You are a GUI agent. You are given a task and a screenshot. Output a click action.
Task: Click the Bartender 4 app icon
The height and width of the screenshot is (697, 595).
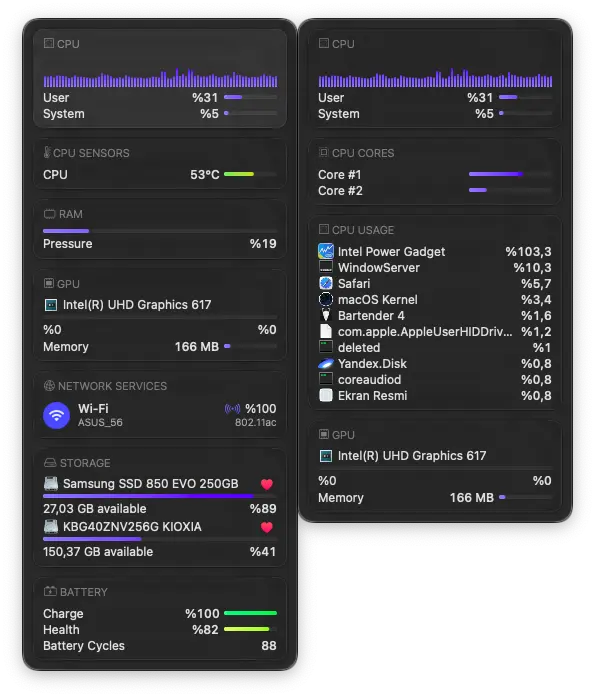click(x=326, y=315)
